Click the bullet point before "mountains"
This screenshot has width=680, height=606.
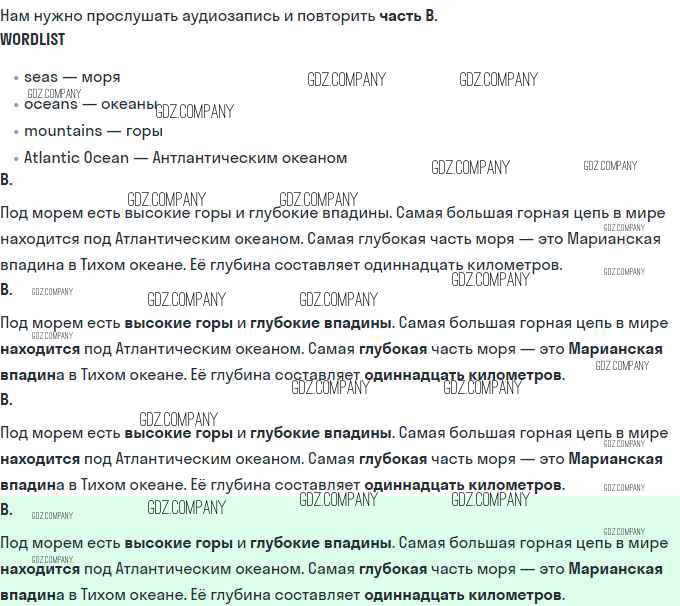pos(15,132)
